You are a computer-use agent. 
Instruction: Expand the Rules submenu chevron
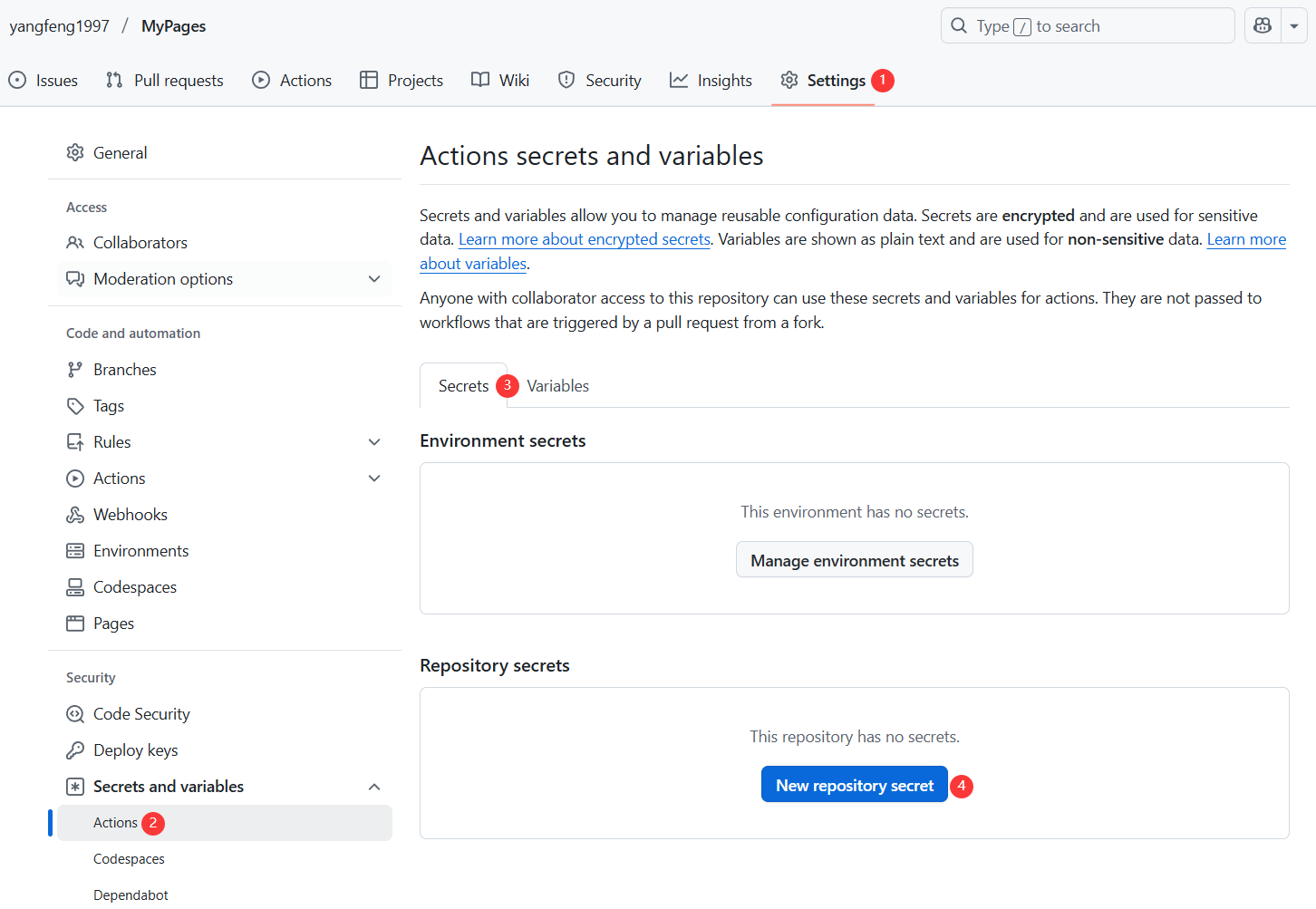pos(374,442)
